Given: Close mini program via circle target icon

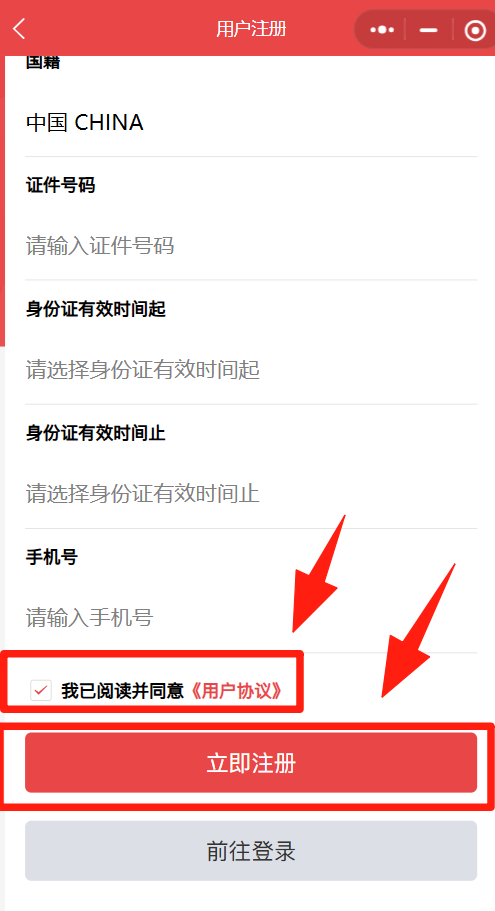Looking at the screenshot, I should pyautogui.click(x=475, y=30).
